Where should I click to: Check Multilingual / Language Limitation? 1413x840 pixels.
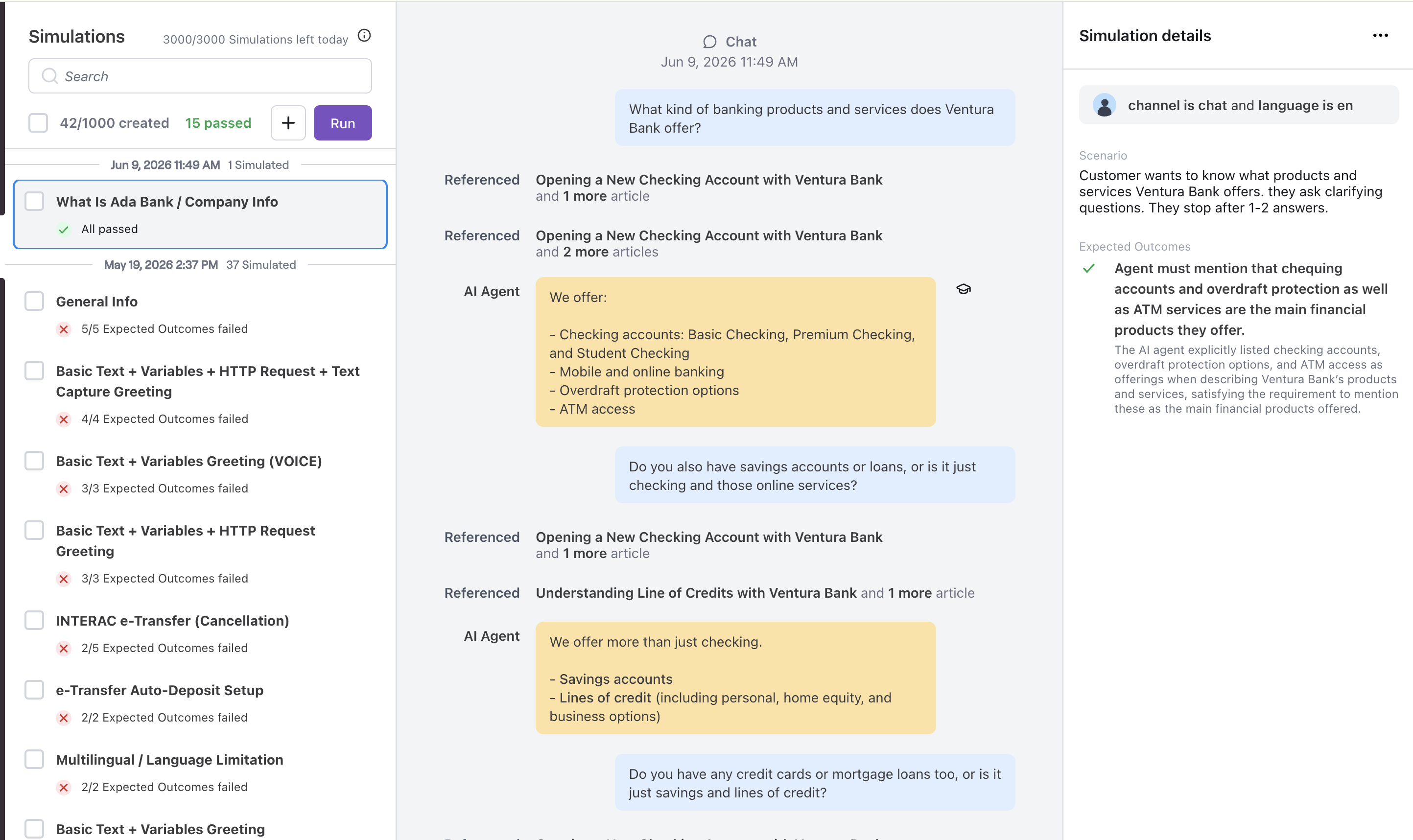coord(34,760)
